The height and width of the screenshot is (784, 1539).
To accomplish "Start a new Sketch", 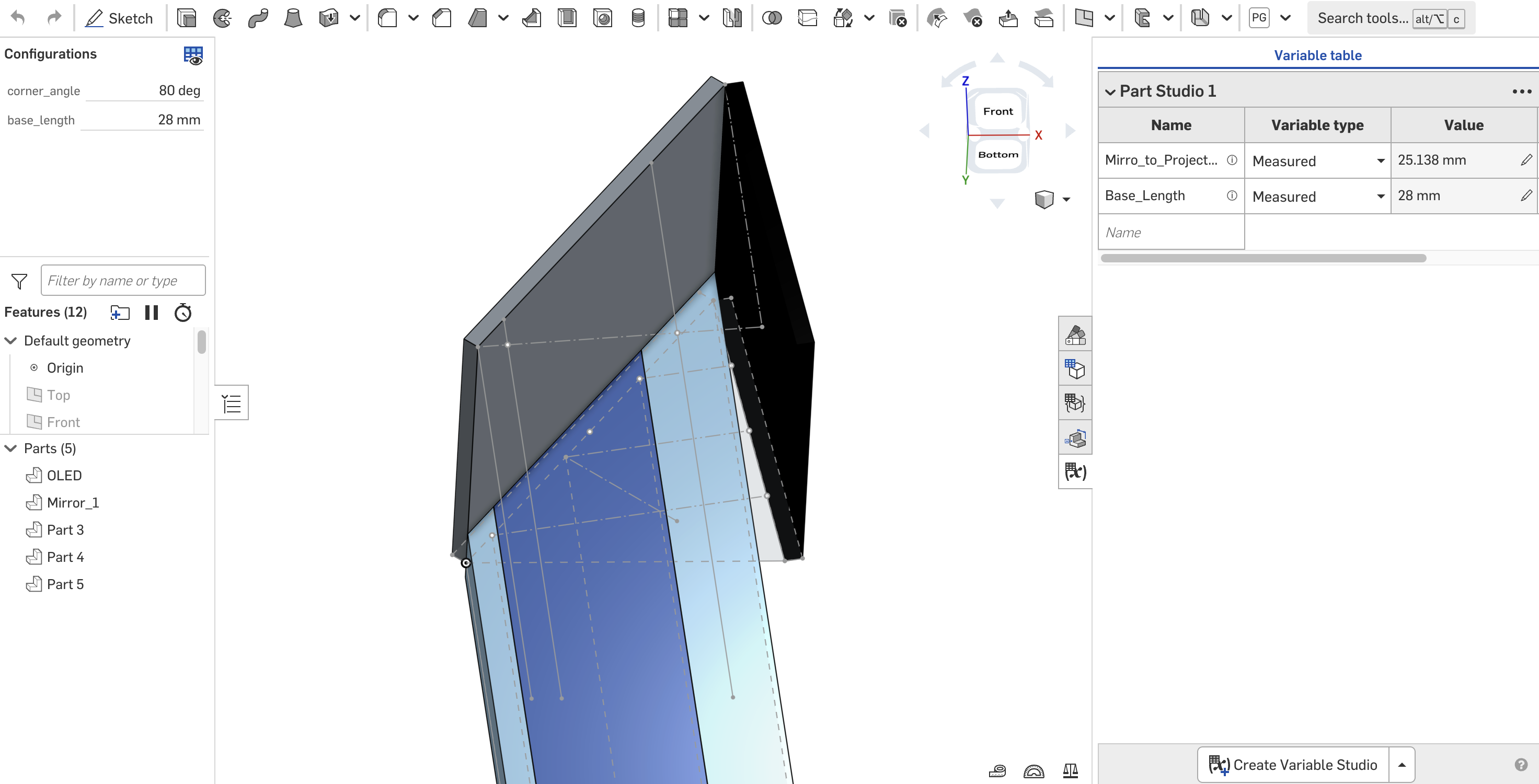I will pos(119,18).
